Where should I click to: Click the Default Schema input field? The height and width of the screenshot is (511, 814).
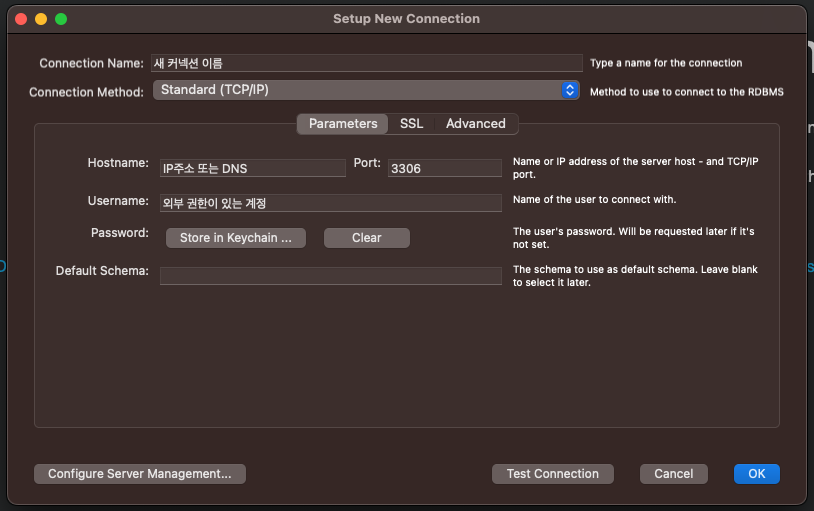coord(331,276)
